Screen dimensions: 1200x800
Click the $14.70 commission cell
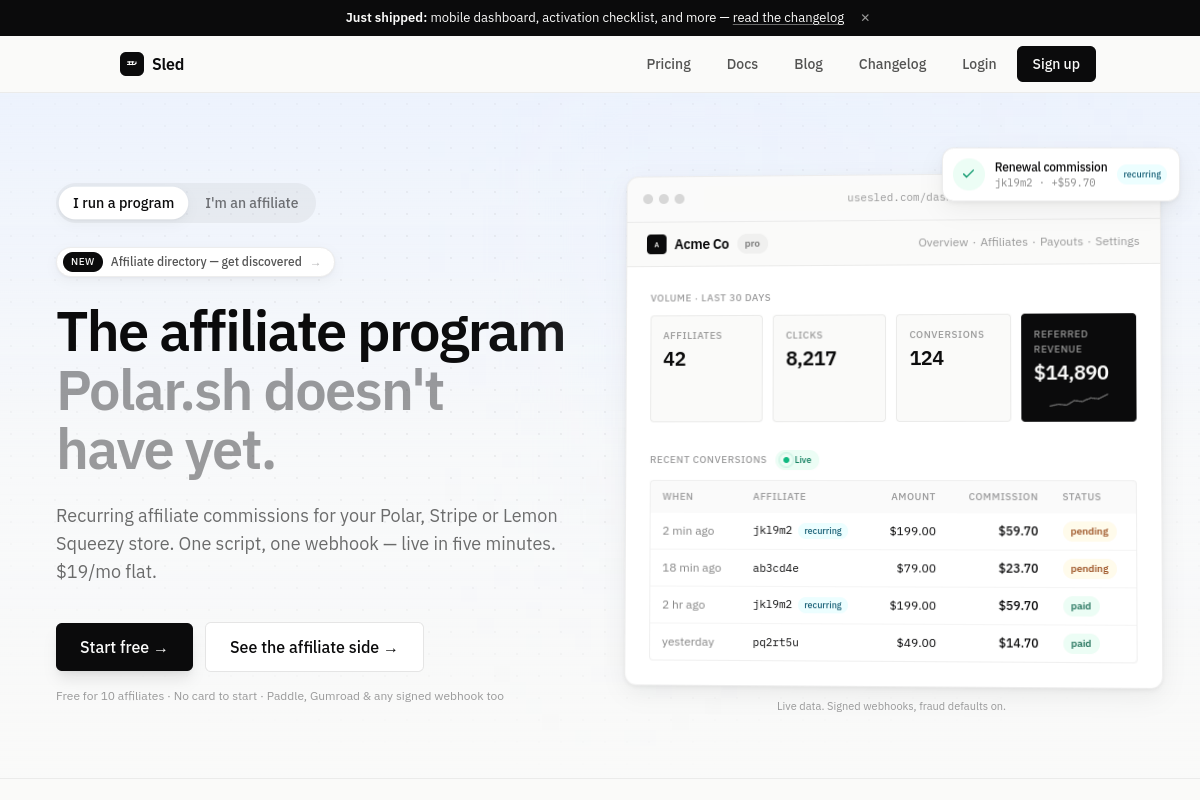[1018, 643]
